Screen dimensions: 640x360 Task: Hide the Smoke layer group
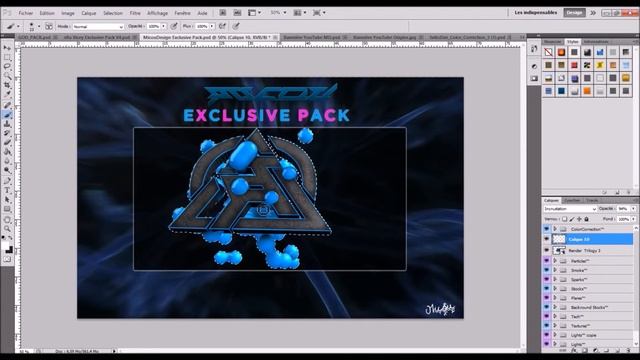tap(547, 270)
